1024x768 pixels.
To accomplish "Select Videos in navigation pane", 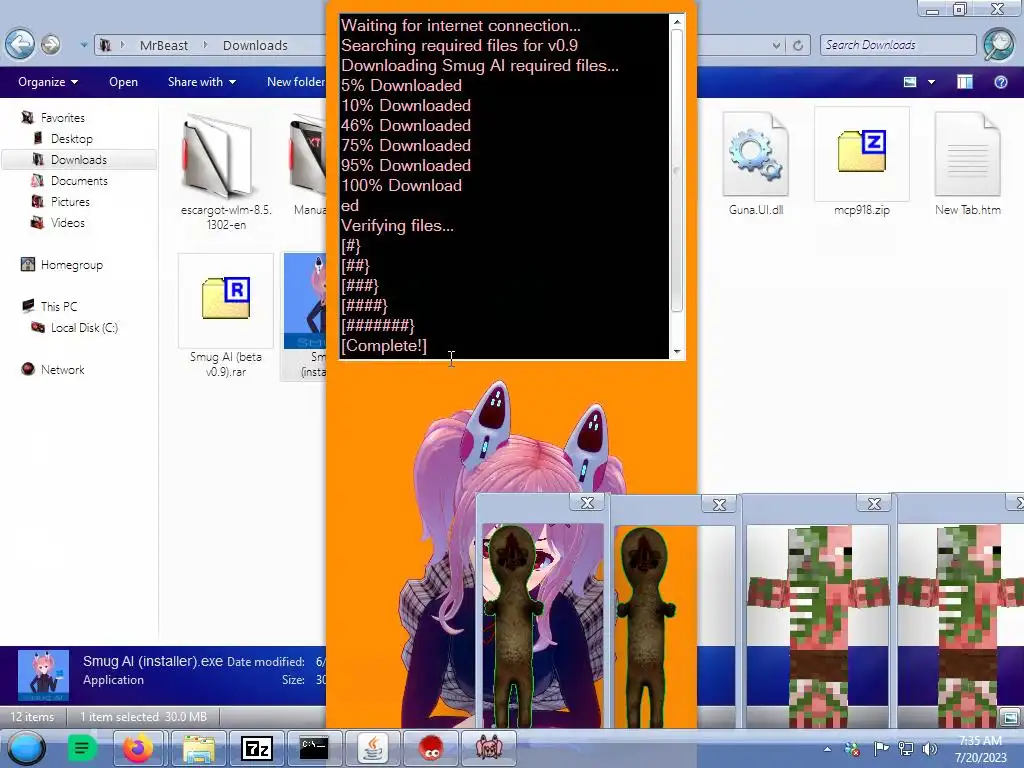I will click(x=67, y=222).
